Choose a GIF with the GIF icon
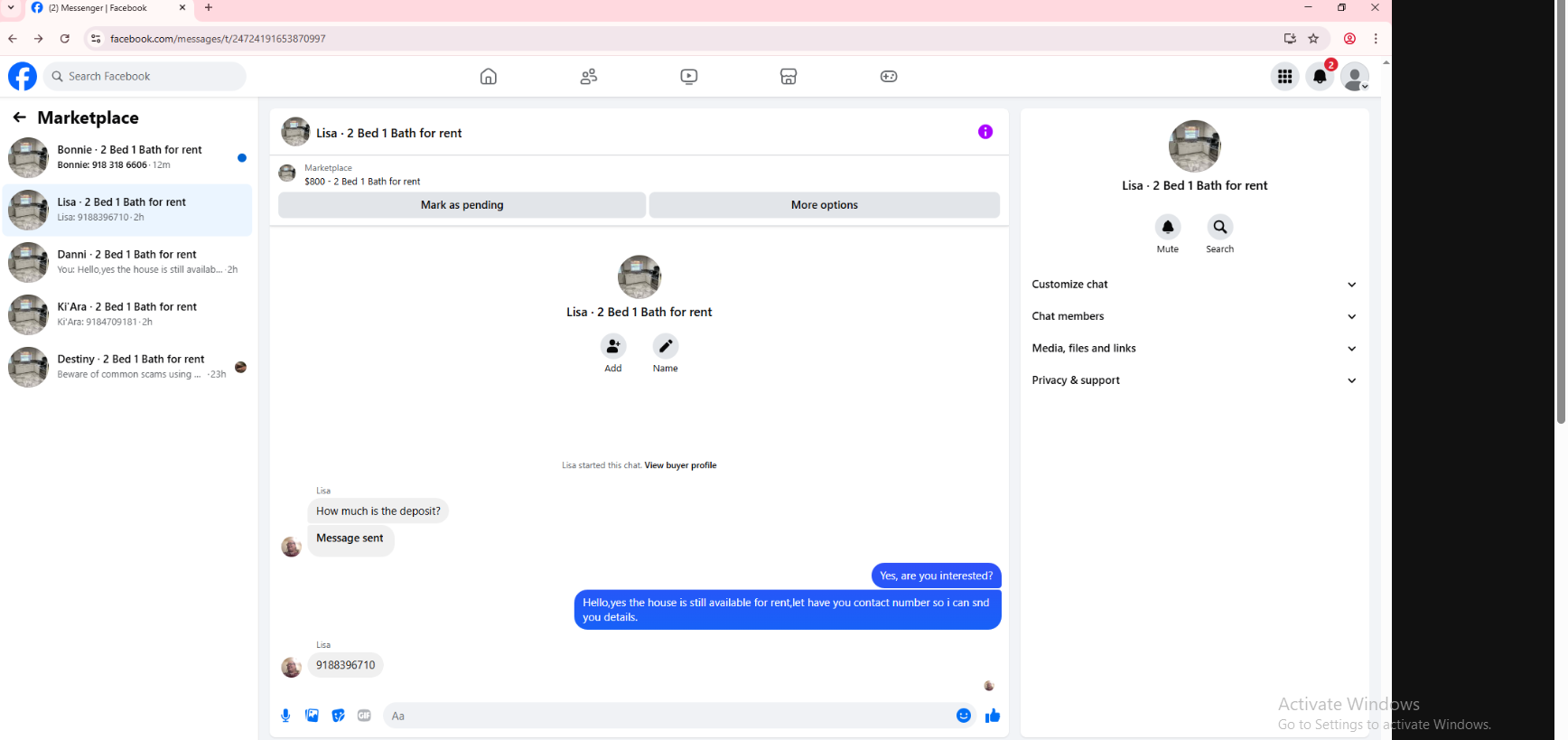Image resolution: width=1568 pixels, height=740 pixels. point(364,716)
